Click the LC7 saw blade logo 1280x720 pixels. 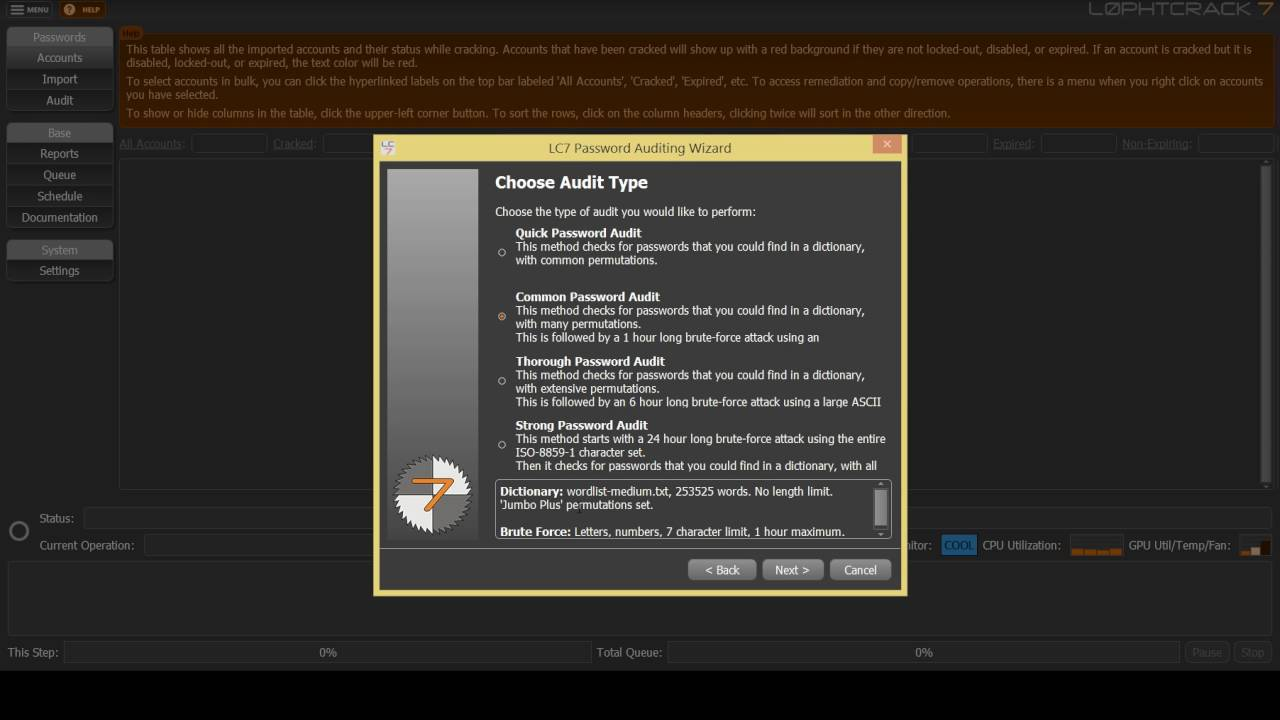pos(432,494)
